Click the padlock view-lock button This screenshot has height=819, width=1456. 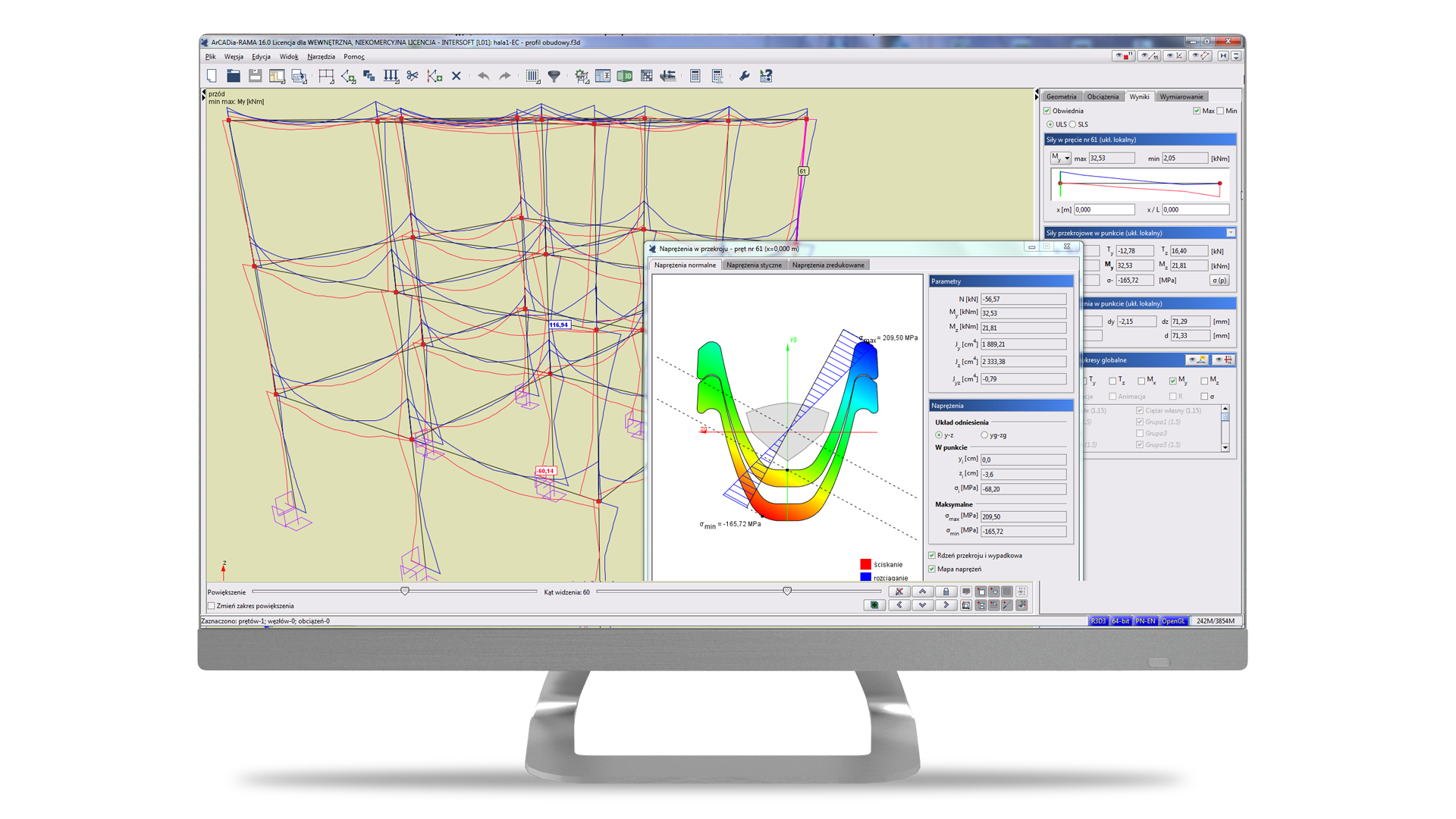pos(946,591)
